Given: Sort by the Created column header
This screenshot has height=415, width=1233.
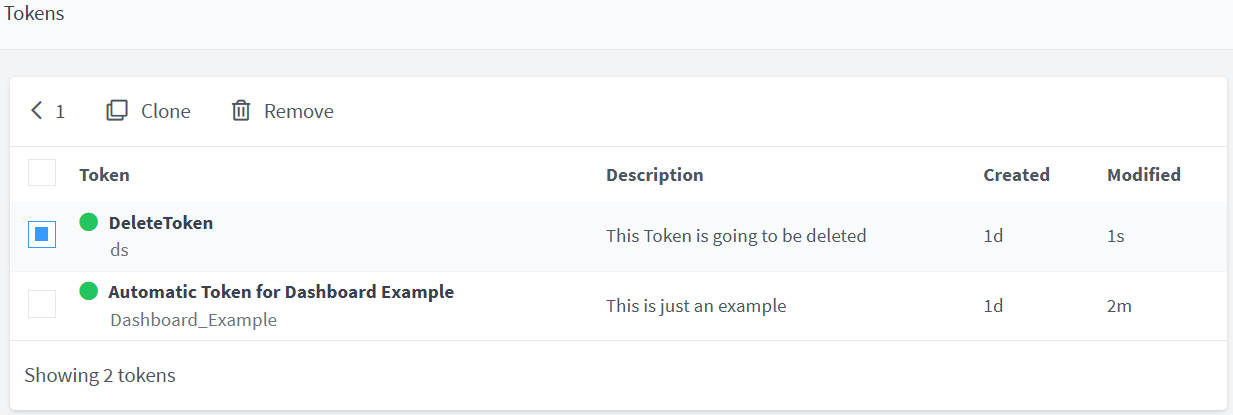Looking at the screenshot, I should pyautogui.click(x=1016, y=175).
